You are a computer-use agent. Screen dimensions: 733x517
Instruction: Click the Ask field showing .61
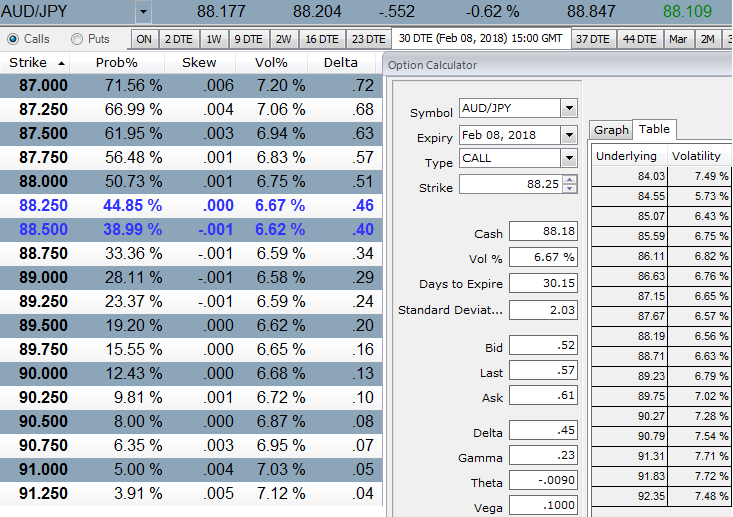pyautogui.click(x=543, y=395)
